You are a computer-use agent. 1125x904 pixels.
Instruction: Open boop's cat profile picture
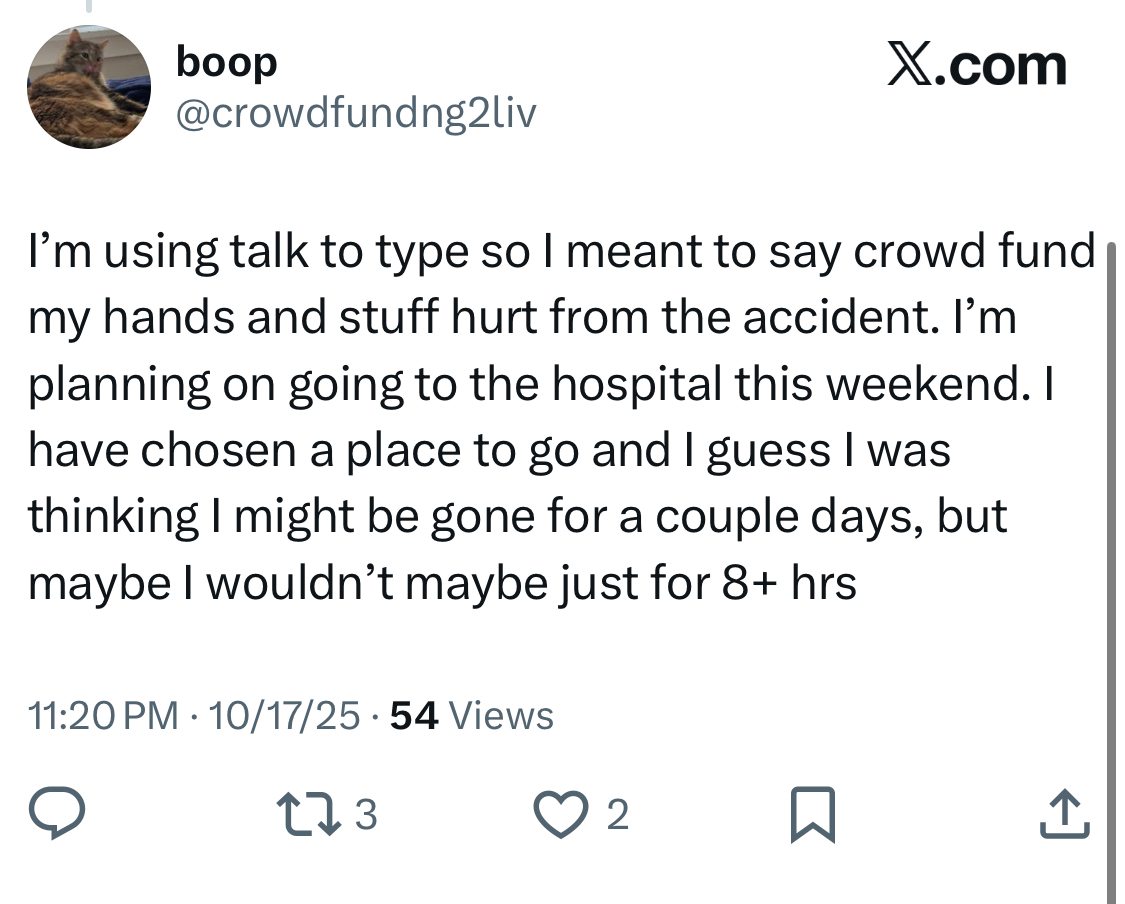(x=89, y=87)
